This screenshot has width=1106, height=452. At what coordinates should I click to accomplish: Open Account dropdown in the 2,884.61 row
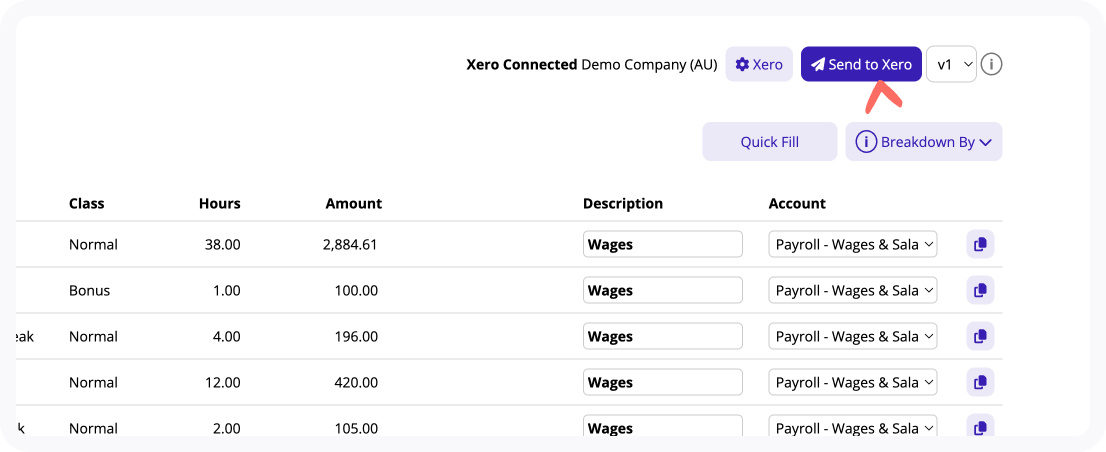[853, 245]
